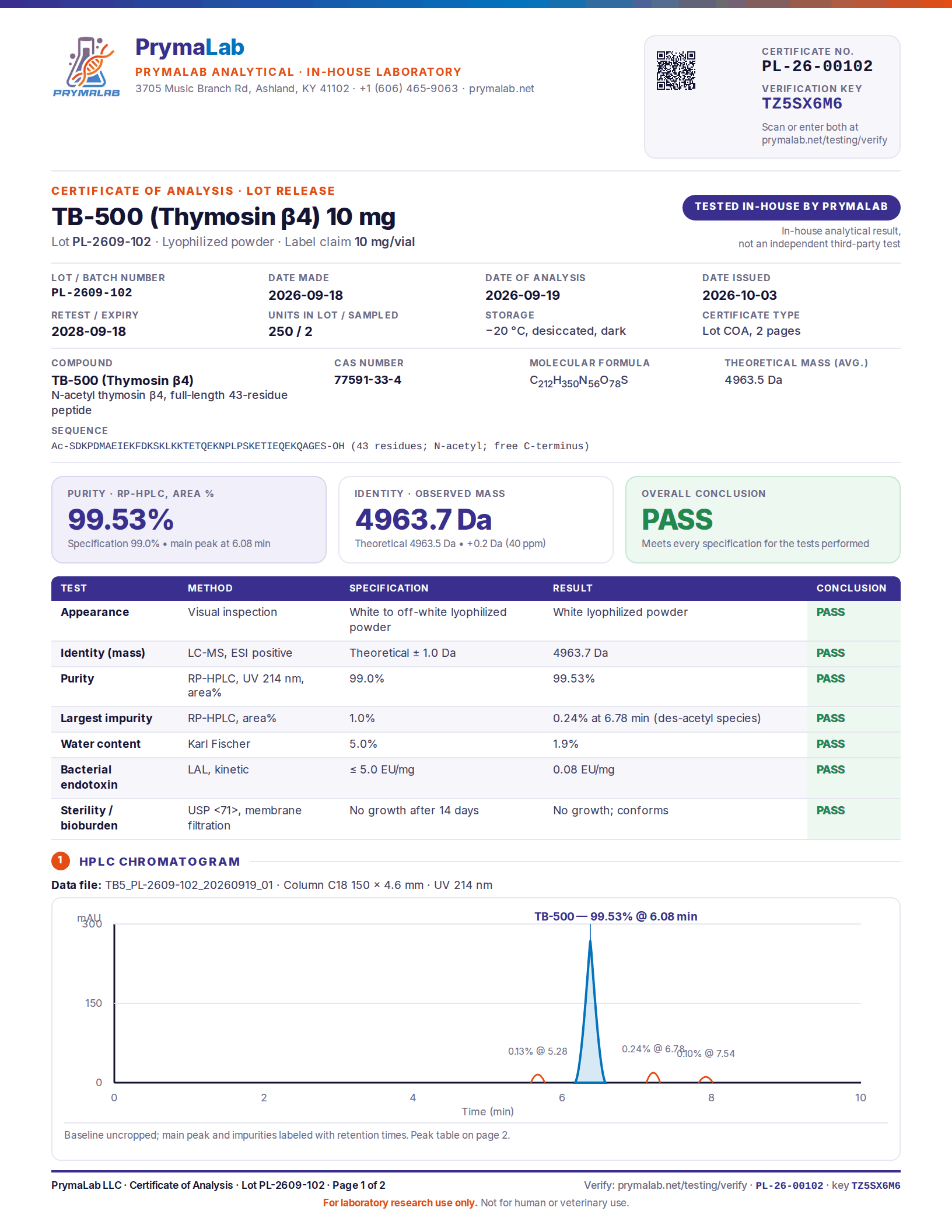The width and height of the screenshot is (952, 1232).
Task: Click the 99.53% purity card
Action: [189, 520]
